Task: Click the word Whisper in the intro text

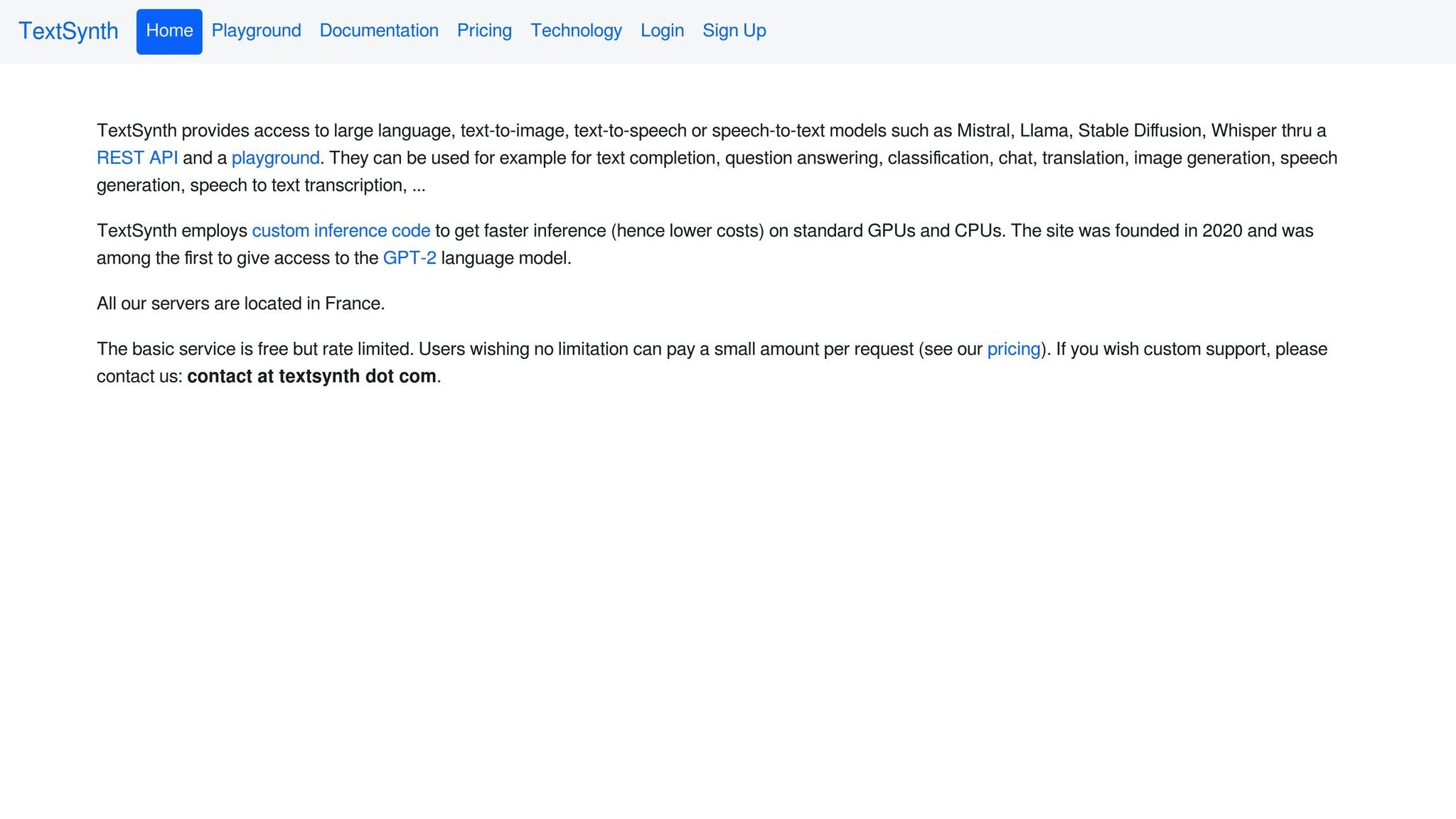Action: point(1243,131)
